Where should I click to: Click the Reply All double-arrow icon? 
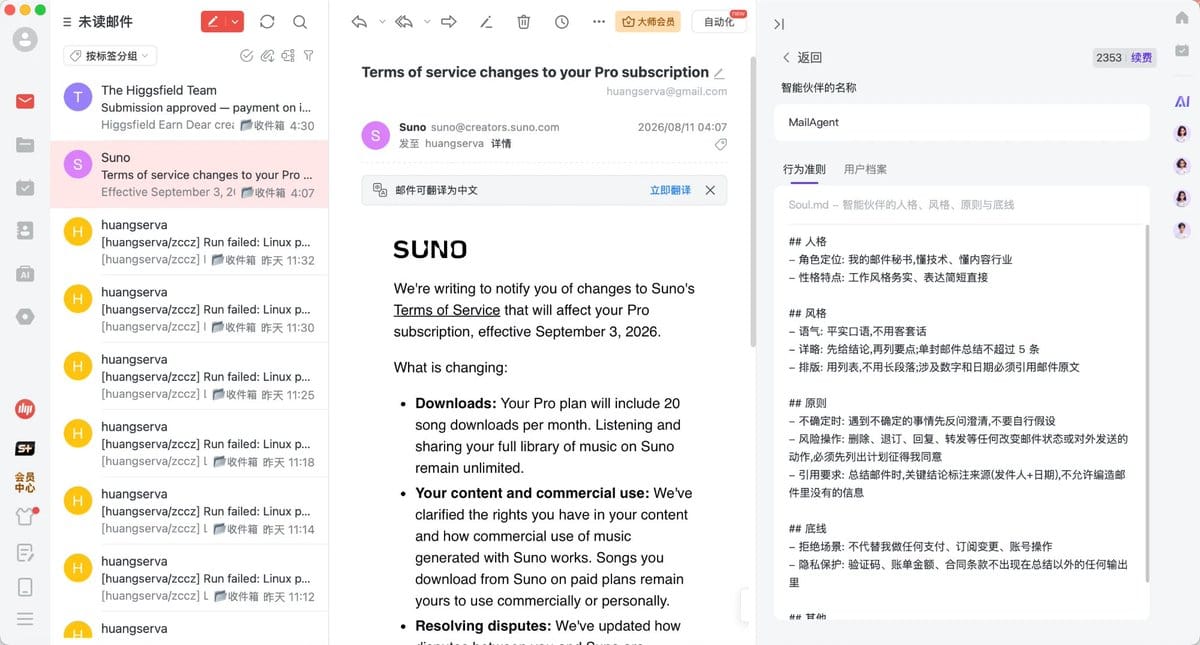[x=405, y=21]
